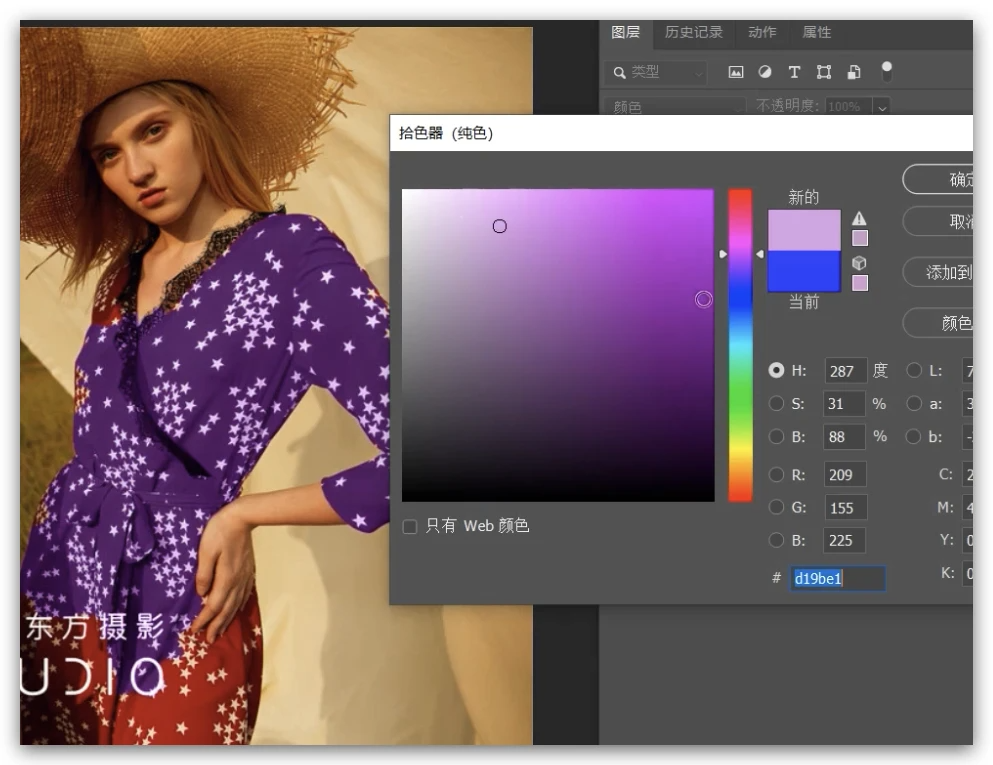This screenshot has width=993, height=765.
Task: Click the adjustment layer filter icon
Action: 765,72
